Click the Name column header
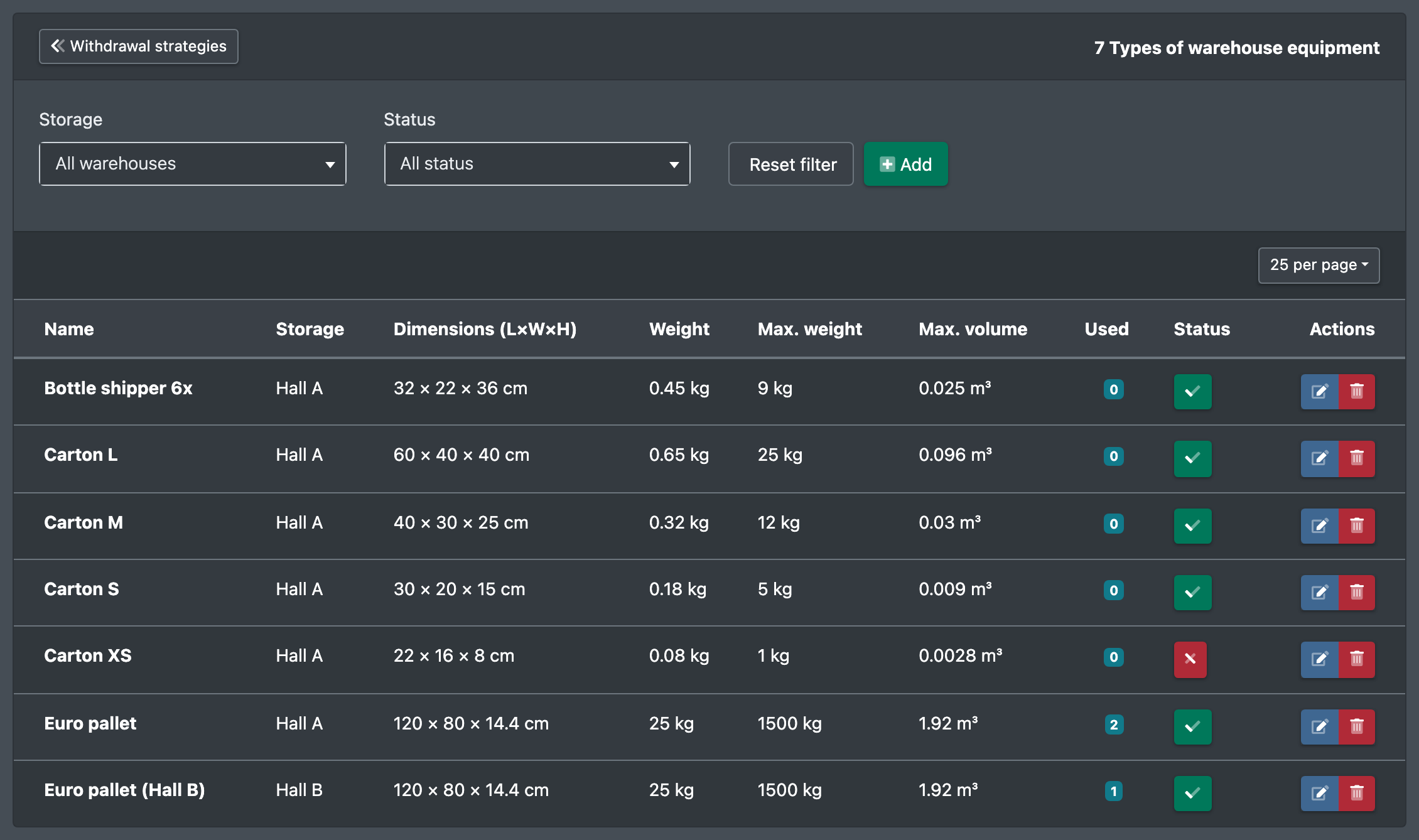This screenshot has width=1419, height=840. [x=69, y=329]
